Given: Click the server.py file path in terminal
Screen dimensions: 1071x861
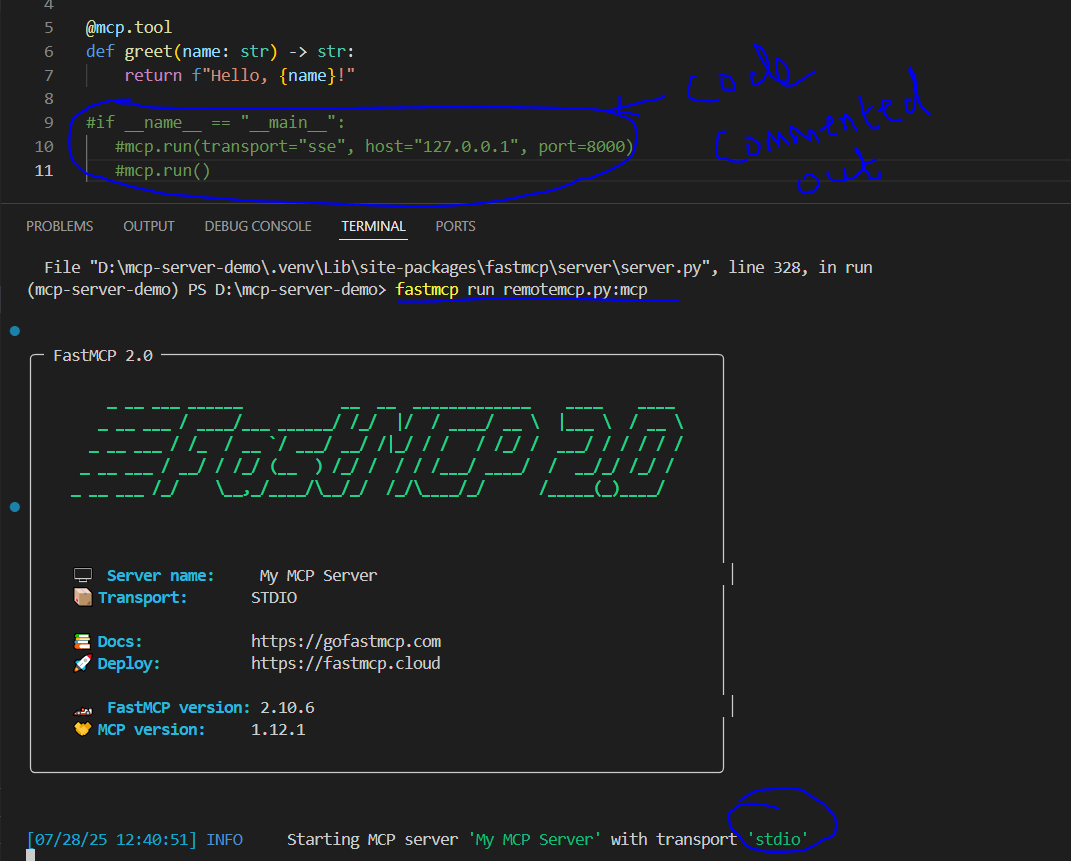Looking at the screenshot, I should click(x=401, y=268).
